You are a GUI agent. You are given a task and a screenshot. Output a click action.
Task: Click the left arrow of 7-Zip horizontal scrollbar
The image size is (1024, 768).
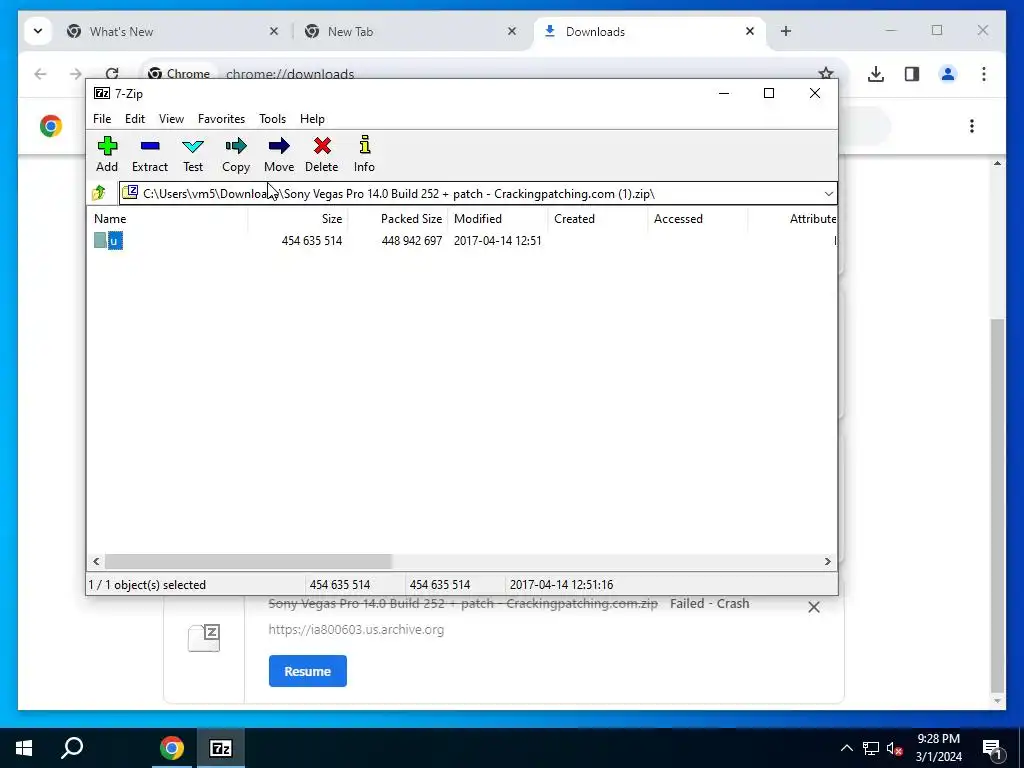coord(96,562)
